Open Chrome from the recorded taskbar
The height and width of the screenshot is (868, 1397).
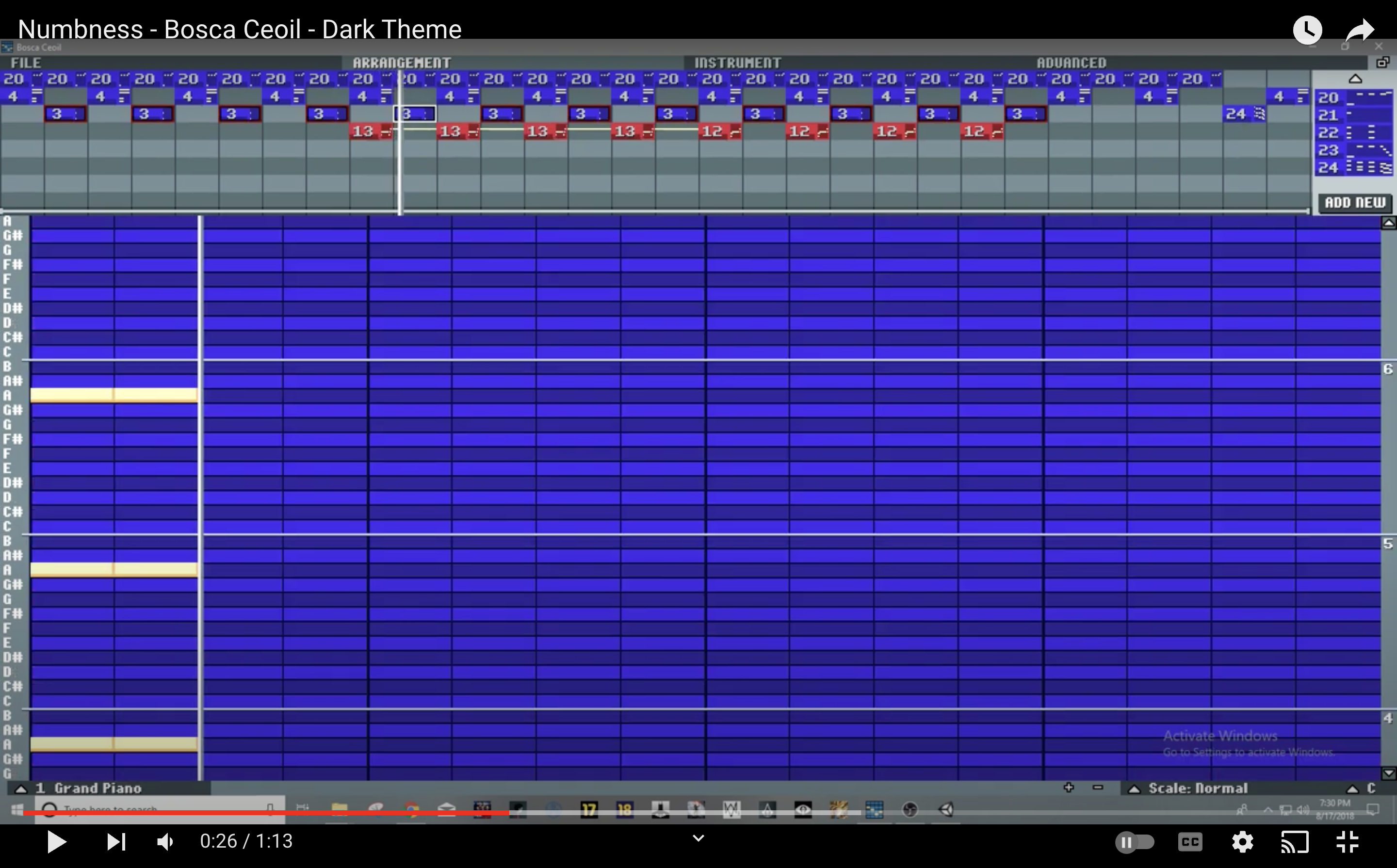[x=411, y=810]
